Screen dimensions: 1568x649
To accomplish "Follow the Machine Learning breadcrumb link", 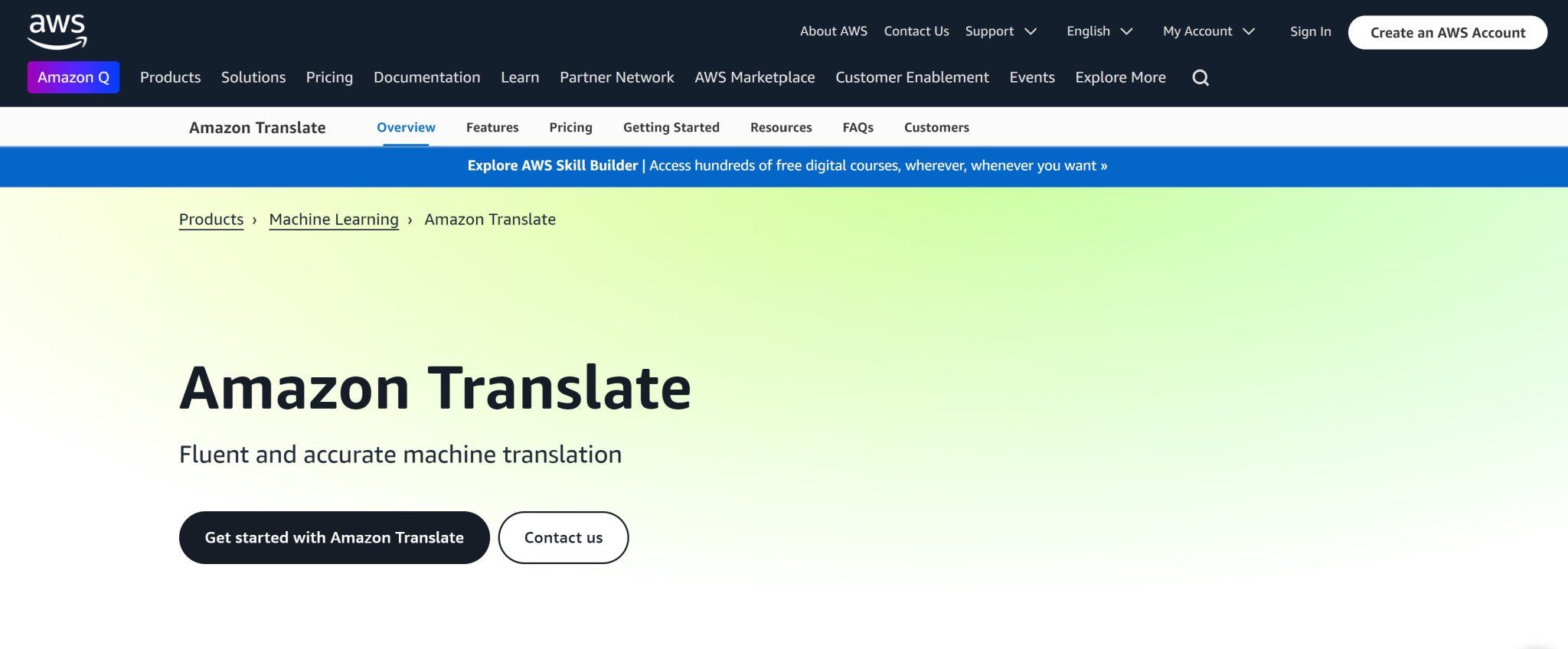I will click(334, 220).
